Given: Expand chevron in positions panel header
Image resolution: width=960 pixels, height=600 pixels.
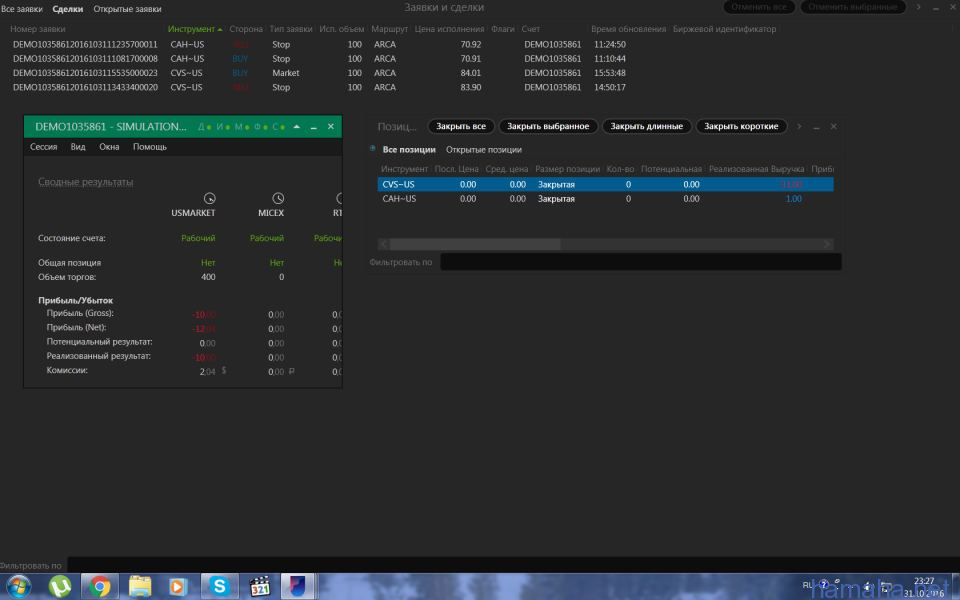Looking at the screenshot, I should [799, 126].
